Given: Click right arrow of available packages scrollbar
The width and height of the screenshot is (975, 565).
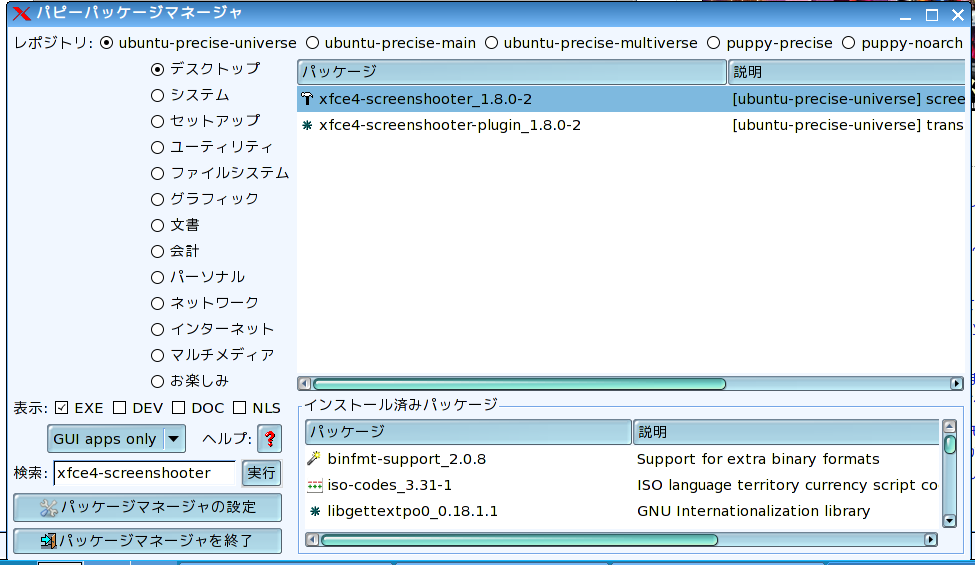Looking at the screenshot, I should pos(957,384).
